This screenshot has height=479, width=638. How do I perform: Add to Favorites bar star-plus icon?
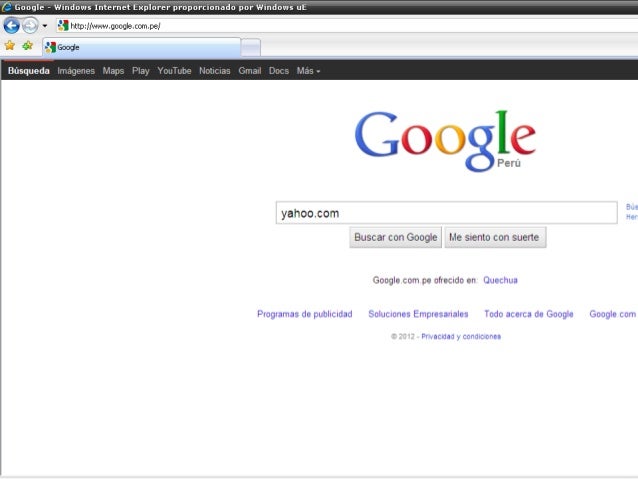[28, 46]
